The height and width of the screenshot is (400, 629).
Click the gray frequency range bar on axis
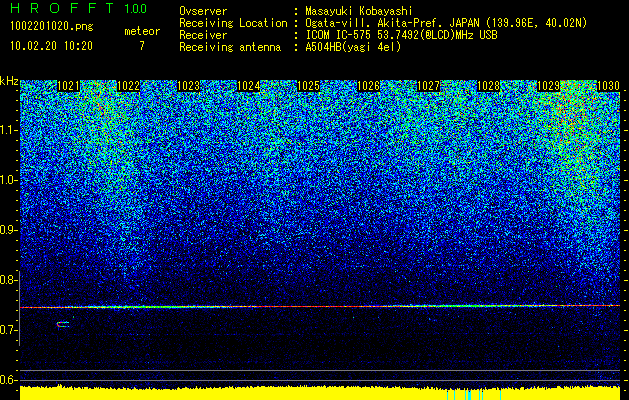click(19, 309)
